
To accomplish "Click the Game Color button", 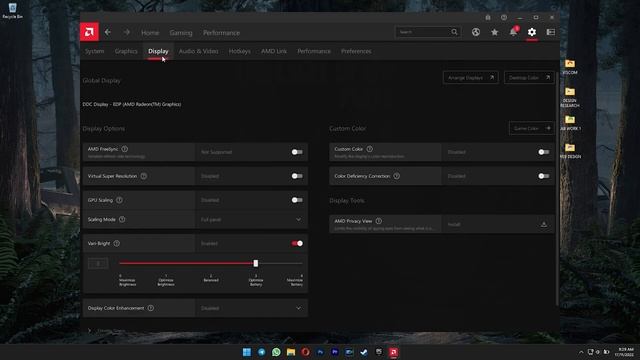I will (531, 128).
